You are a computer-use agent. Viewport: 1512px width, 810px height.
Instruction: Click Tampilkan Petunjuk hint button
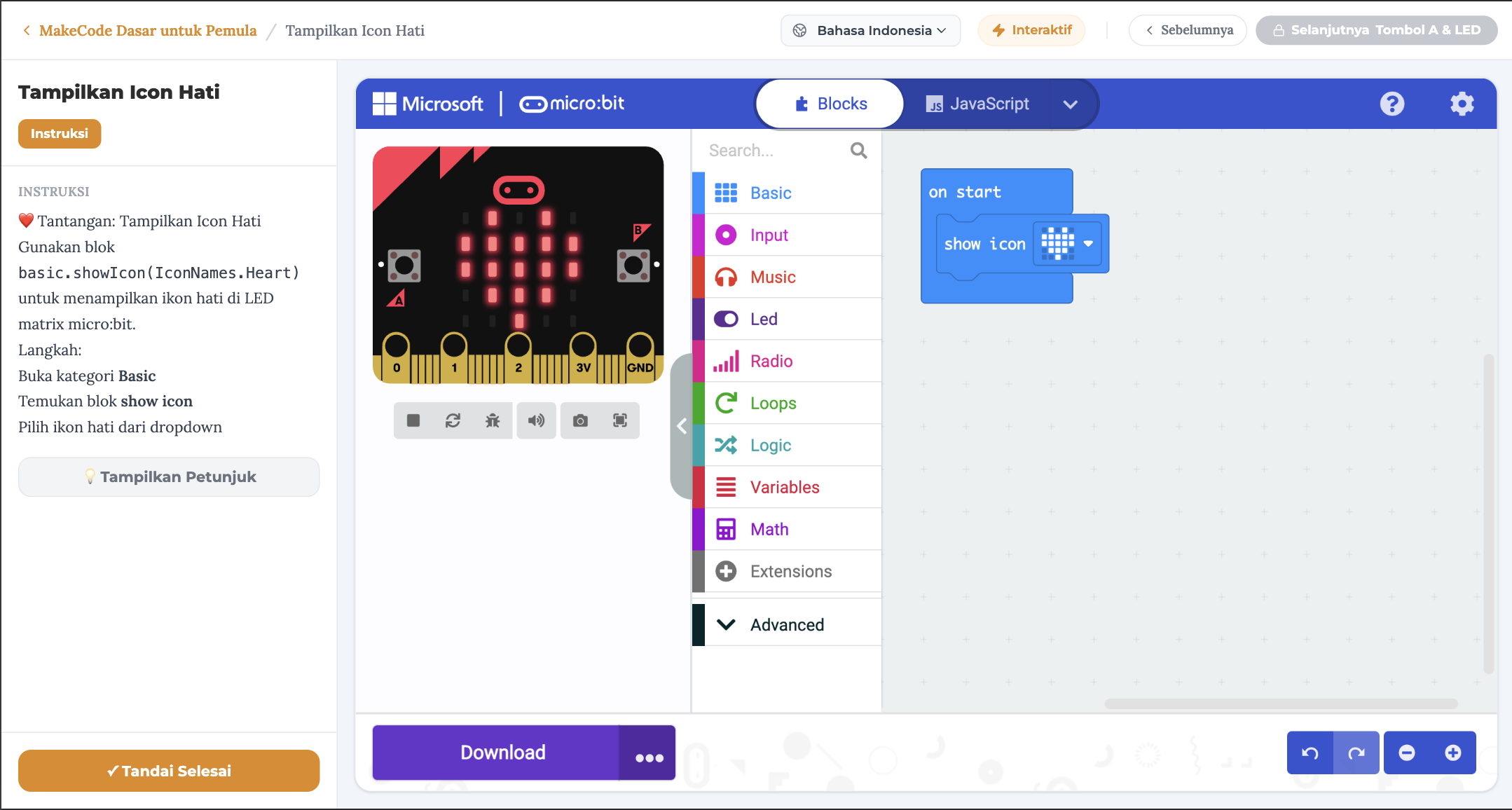tap(169, 477)
